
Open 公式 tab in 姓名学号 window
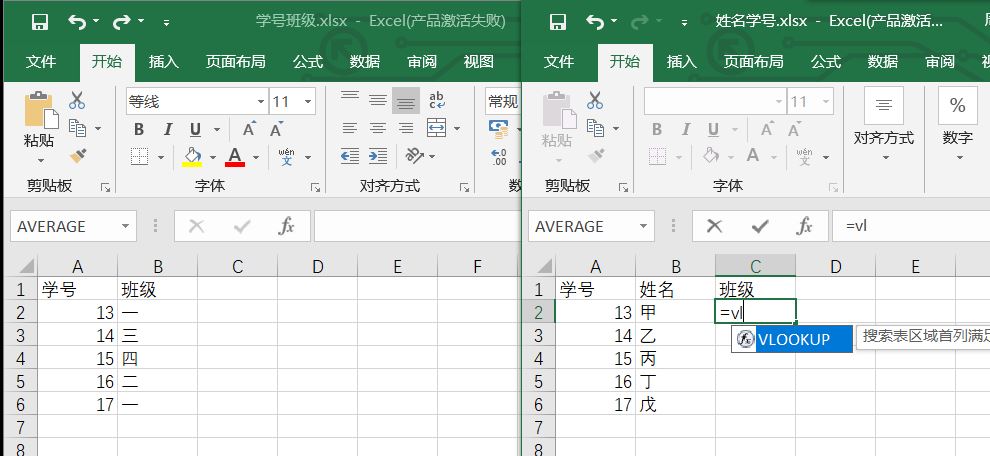(826, 62)
